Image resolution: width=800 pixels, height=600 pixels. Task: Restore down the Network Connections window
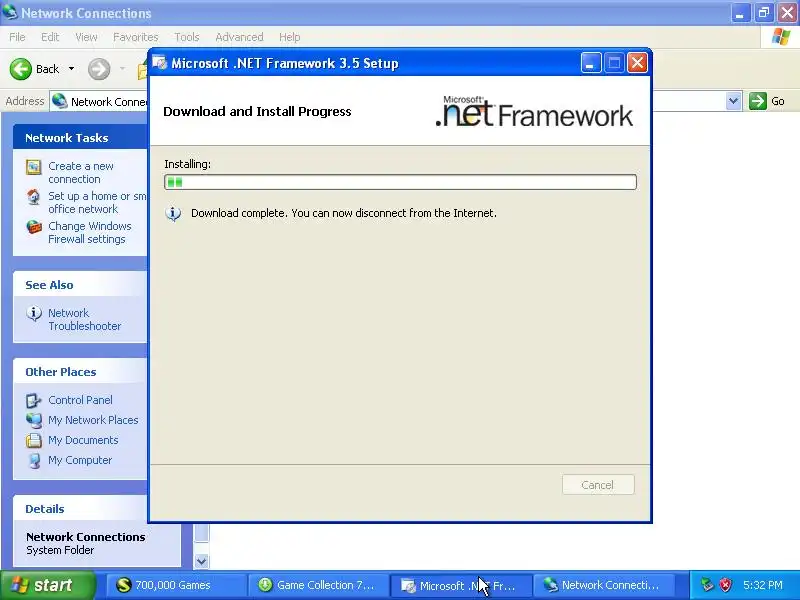point(764,13)
